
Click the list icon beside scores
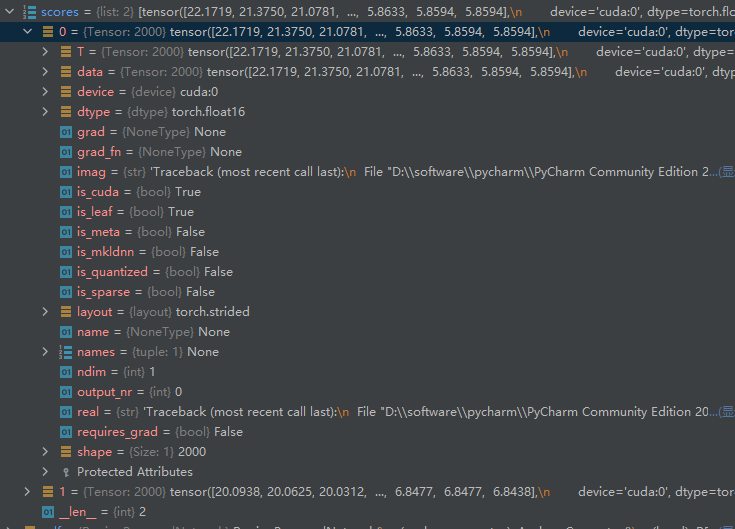[x=30, y=12]
